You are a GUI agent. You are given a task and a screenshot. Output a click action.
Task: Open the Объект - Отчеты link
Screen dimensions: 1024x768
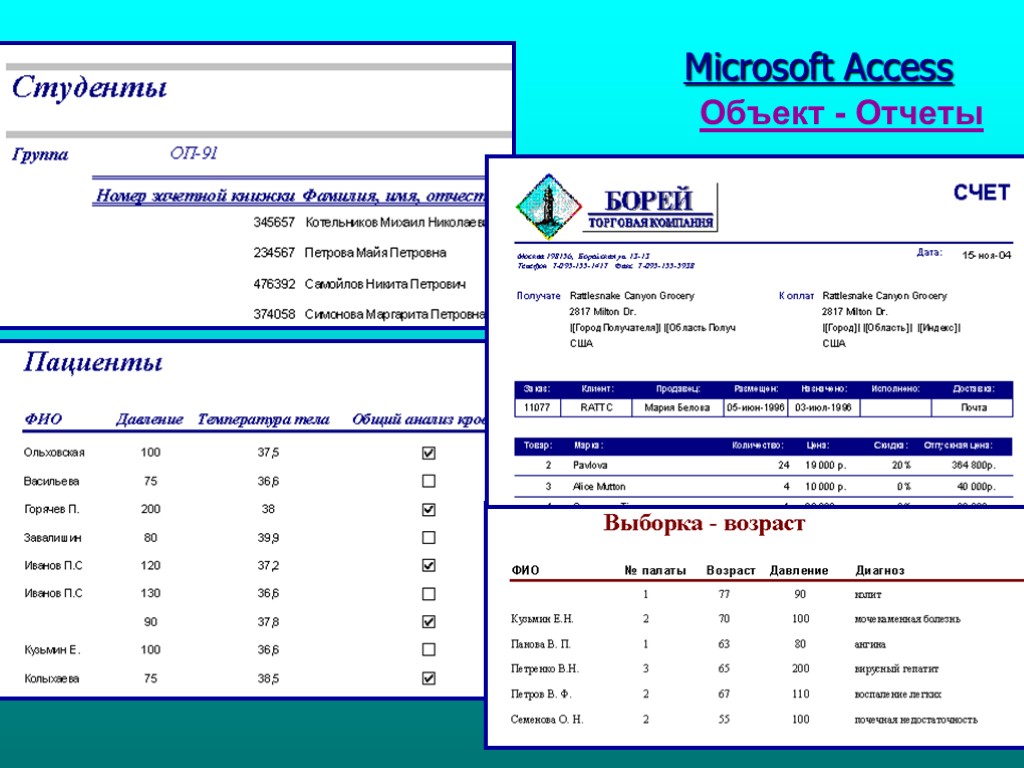coord(841,113)
